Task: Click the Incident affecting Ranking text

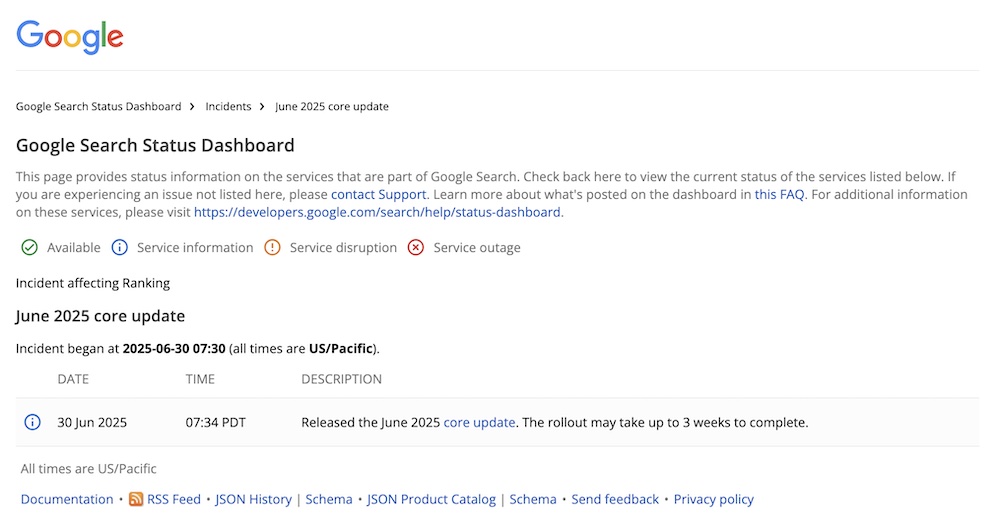Action: coord(93,283)
